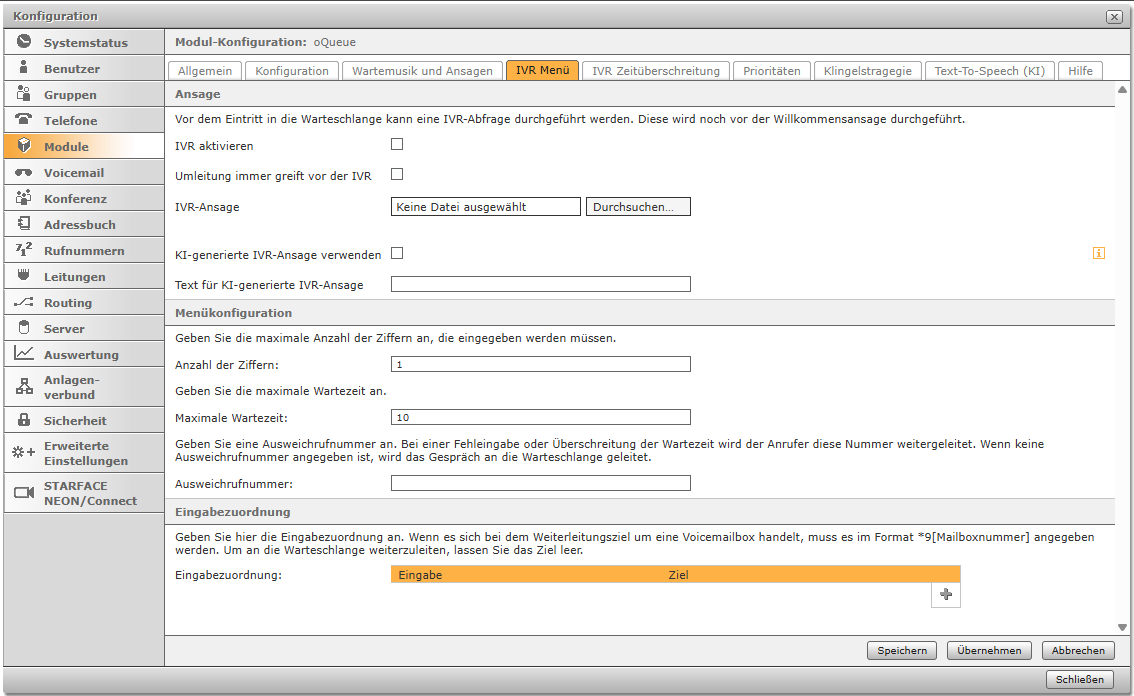This screenshot has width=1134, height=696.
Task: Click the Durchsuchen button
Action: (638, 207)
